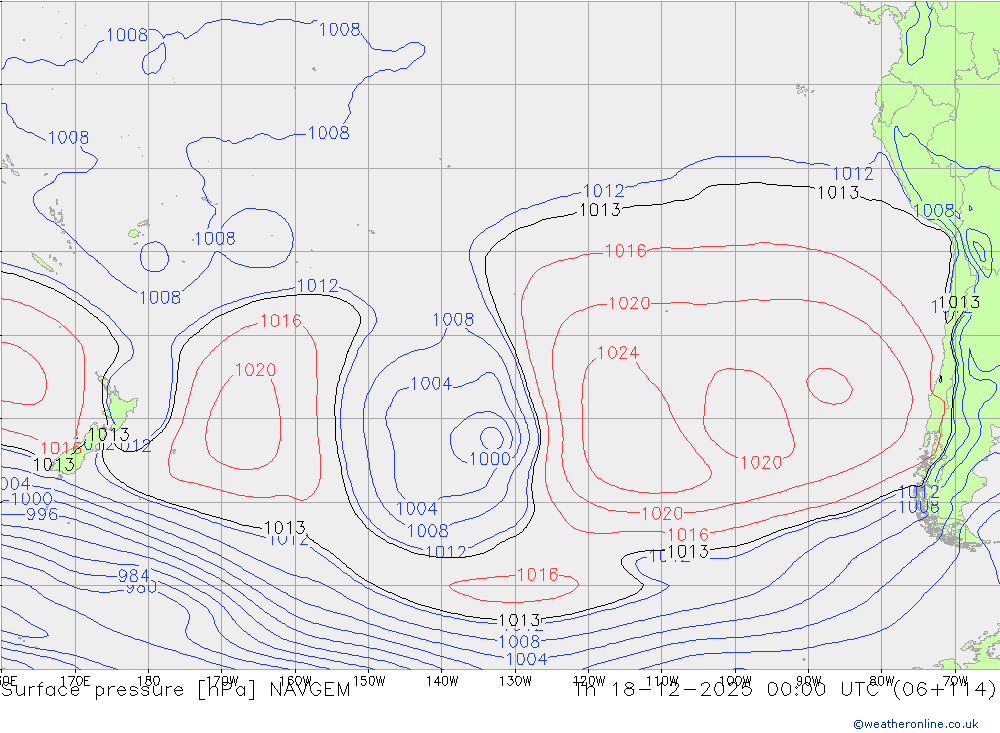The width and height of the screenshot is (1000, 733).
Task: Select the 180 longitude axis label
Action: point(149,680)
